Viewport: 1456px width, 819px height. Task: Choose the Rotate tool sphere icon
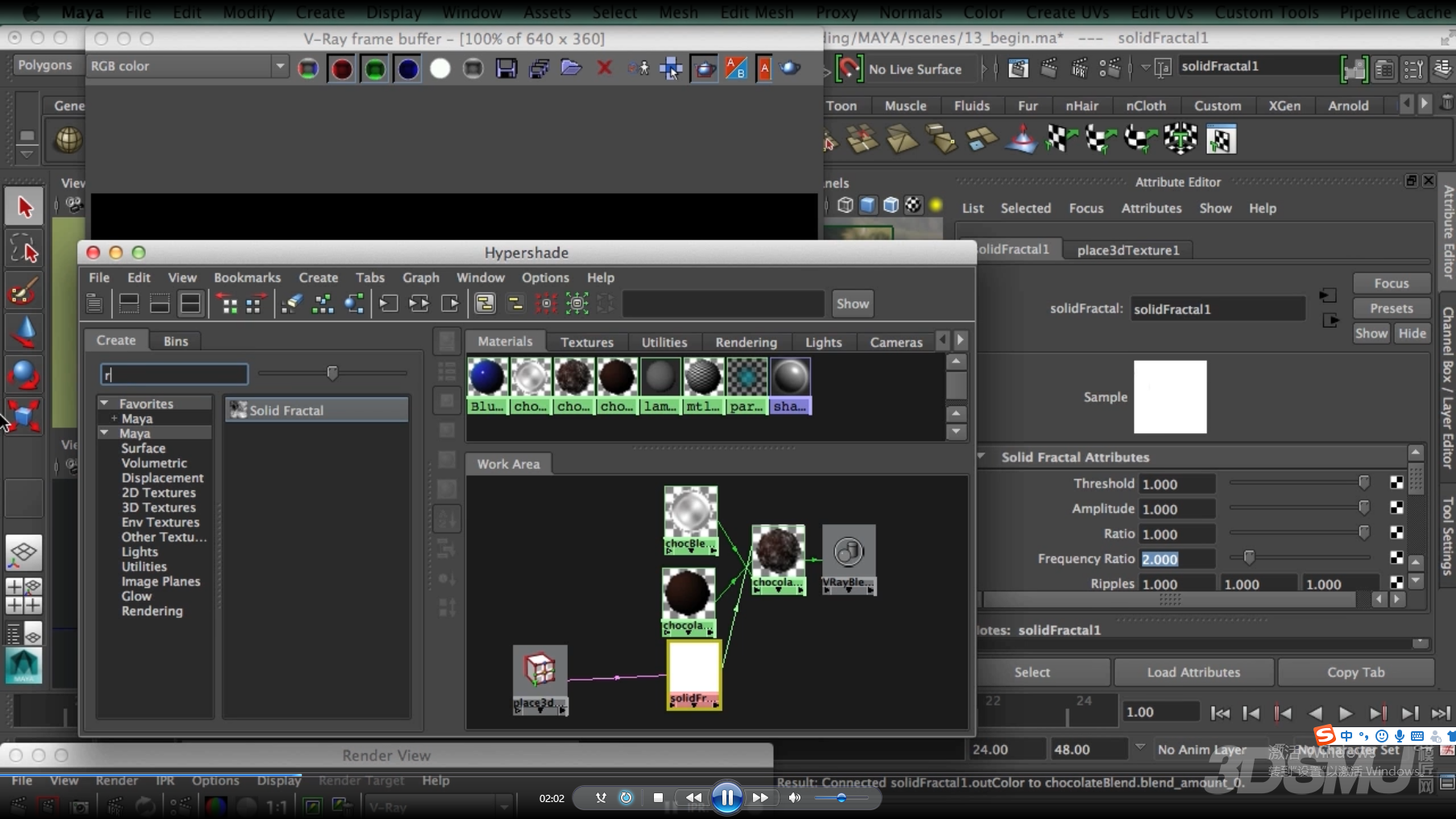24,374
